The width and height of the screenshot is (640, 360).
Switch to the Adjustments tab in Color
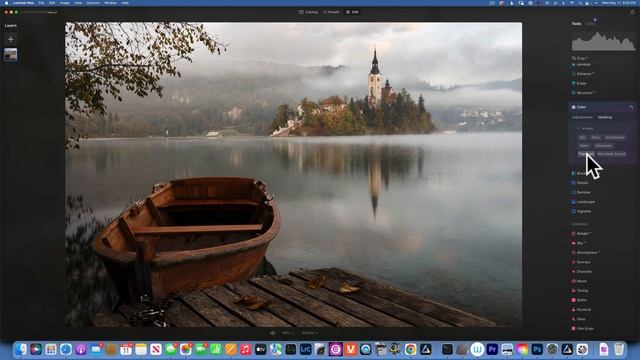tap(582, 118)
